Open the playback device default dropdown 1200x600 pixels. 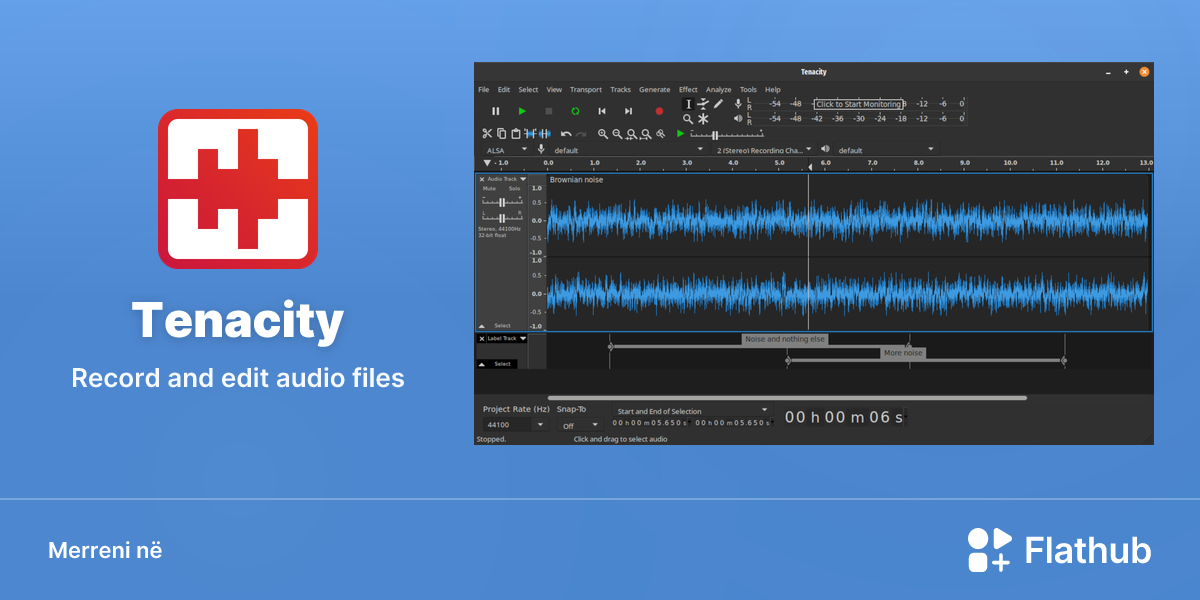click(887, 150)
